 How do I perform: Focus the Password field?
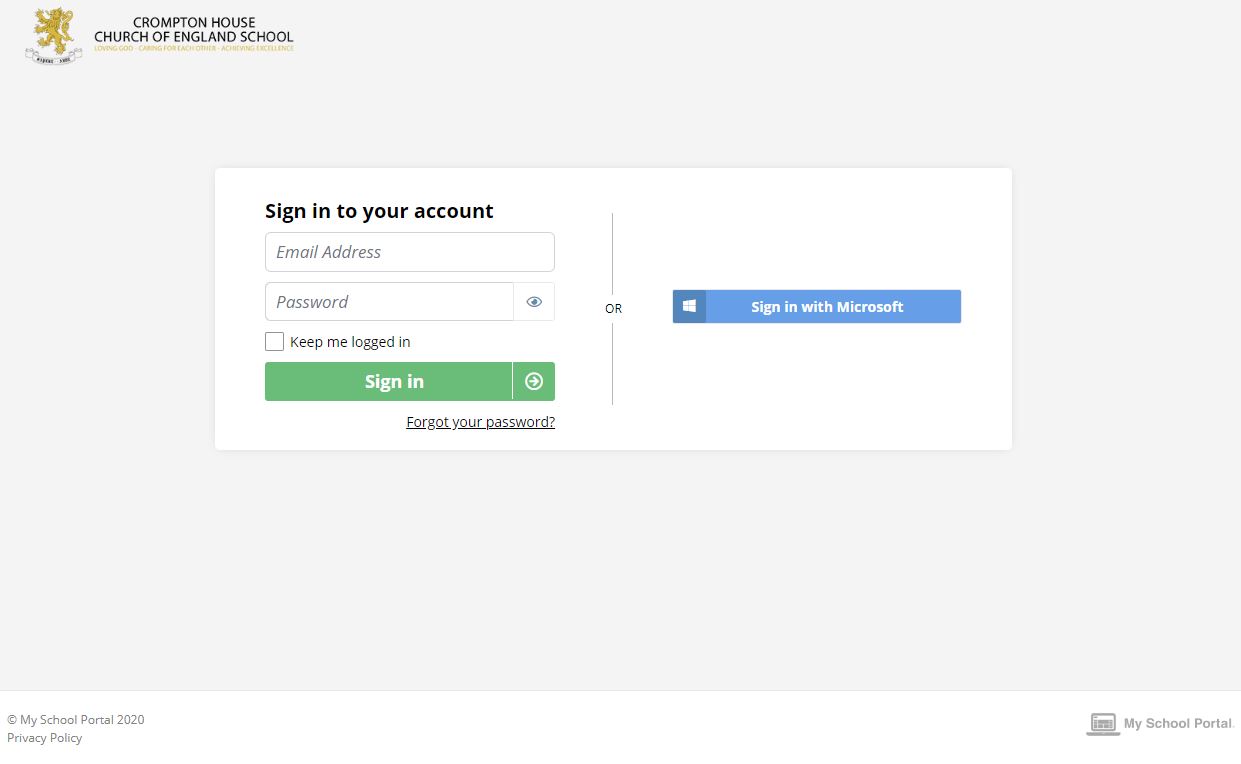click(389, 302)
